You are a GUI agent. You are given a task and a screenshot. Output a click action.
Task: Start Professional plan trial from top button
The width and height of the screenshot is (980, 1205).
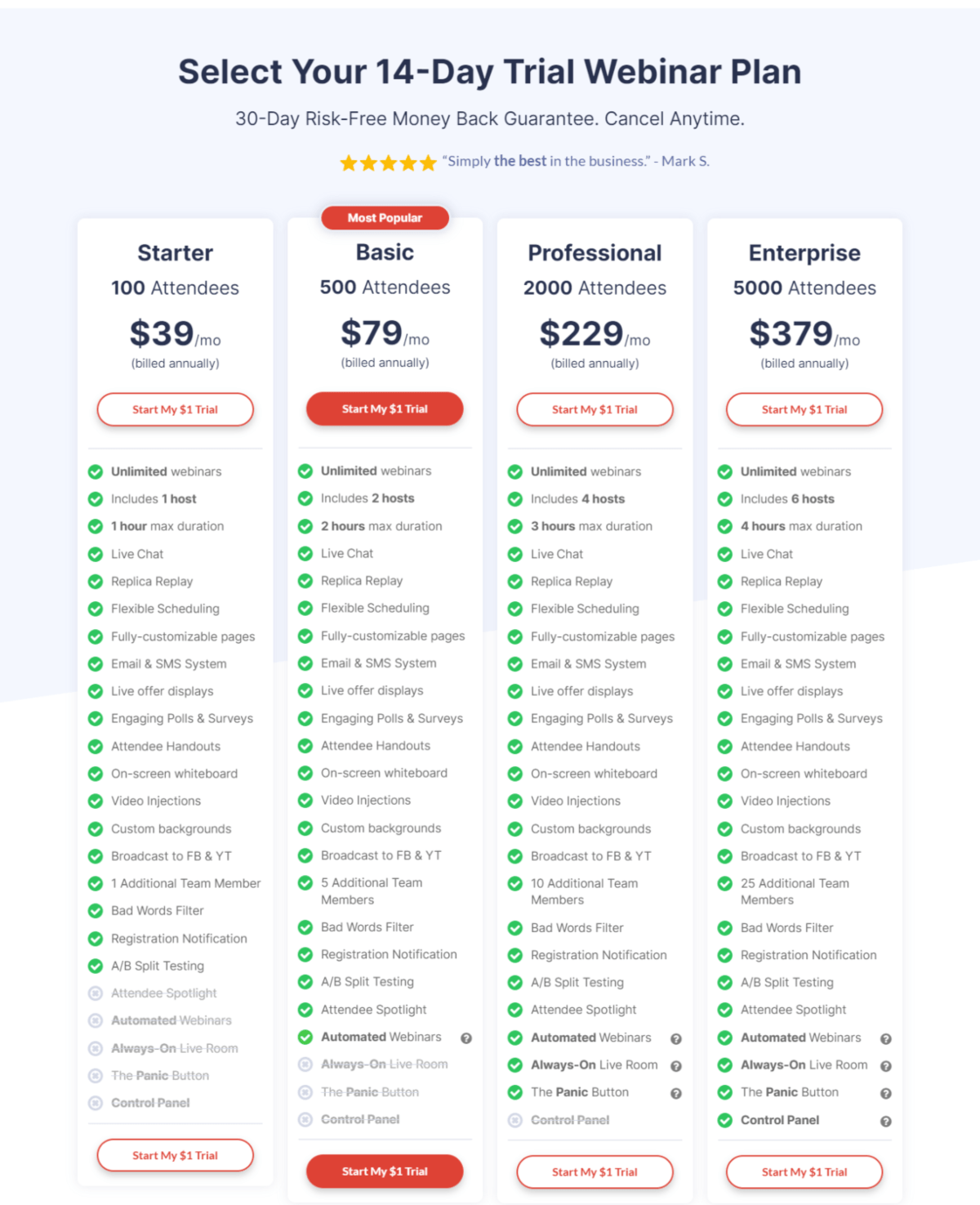point(595,409)
